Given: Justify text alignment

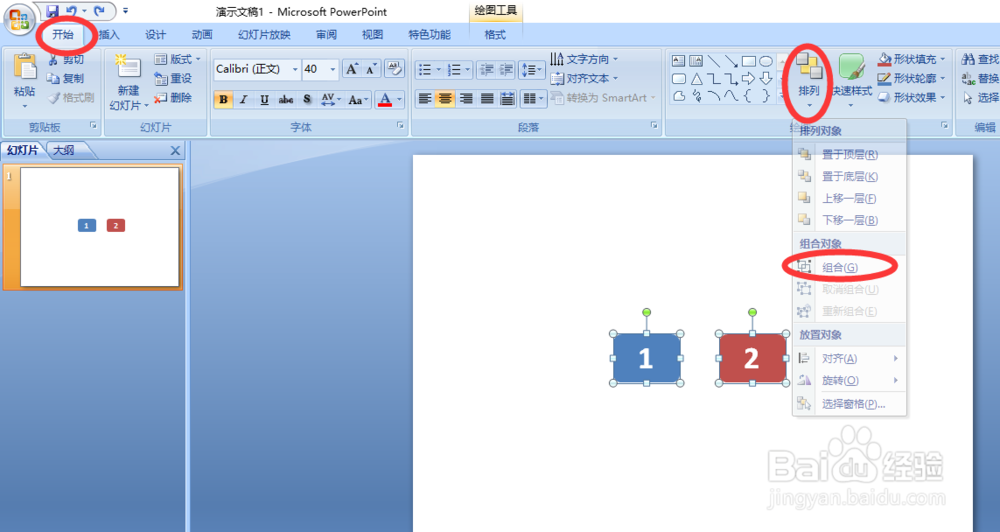Looking at the screenshot, I should click(487, 98).
